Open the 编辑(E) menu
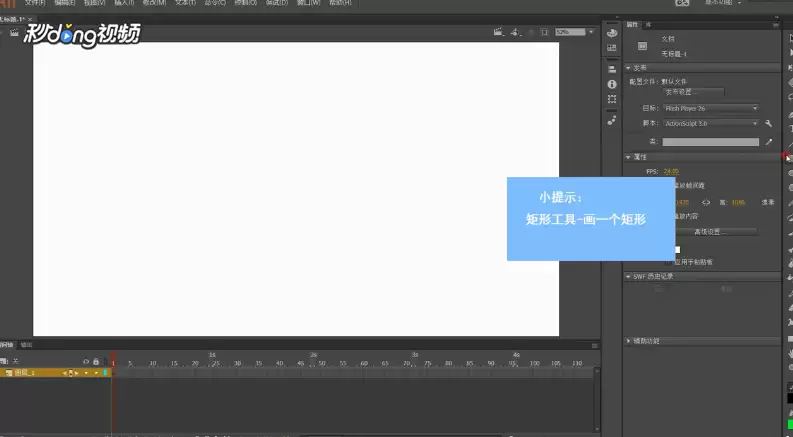This screenshot has width=793, height=437. click(x=65, y=3)
